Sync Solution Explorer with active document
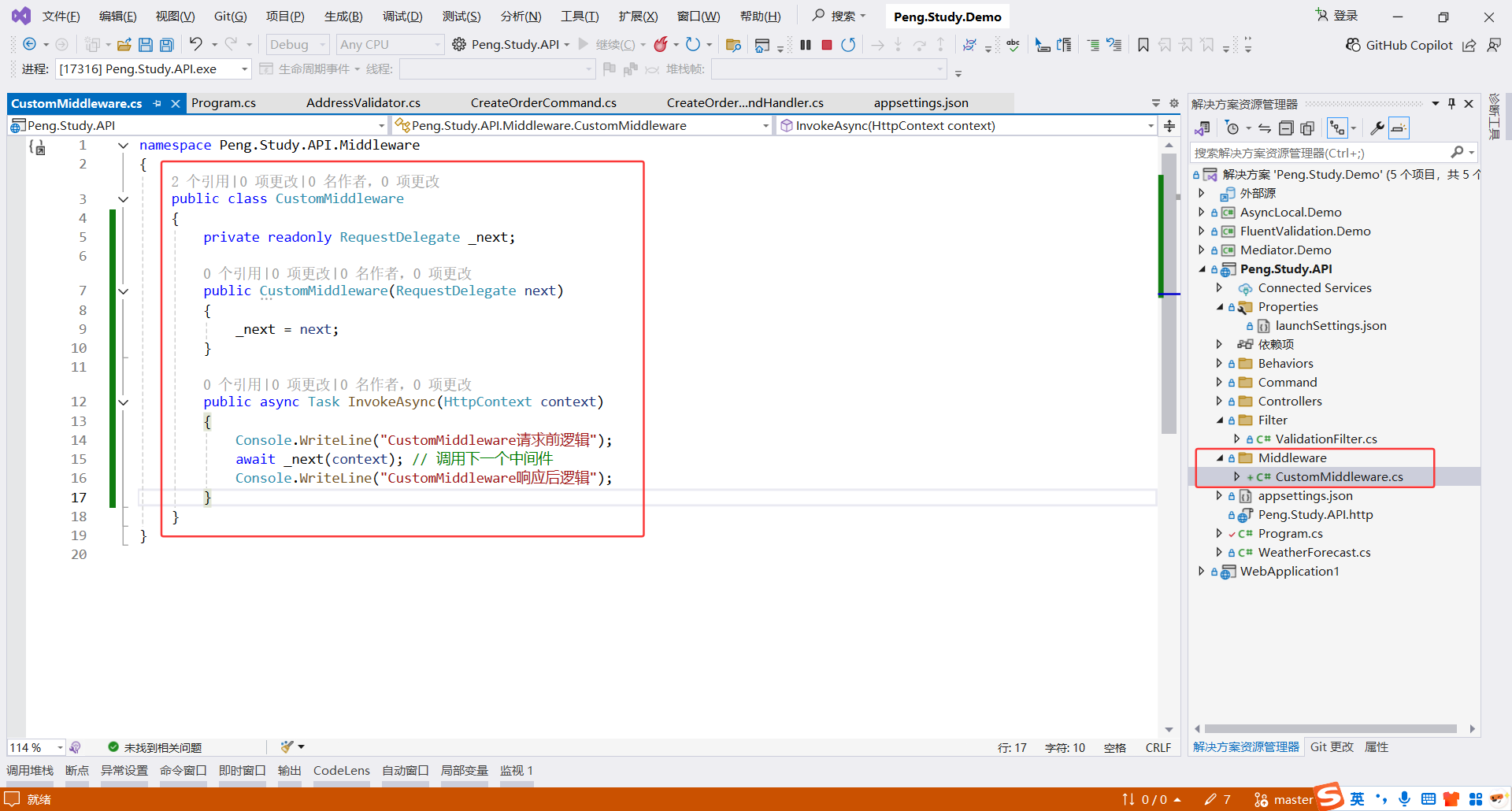The image size is (1512, 811). click(1265, 128)
